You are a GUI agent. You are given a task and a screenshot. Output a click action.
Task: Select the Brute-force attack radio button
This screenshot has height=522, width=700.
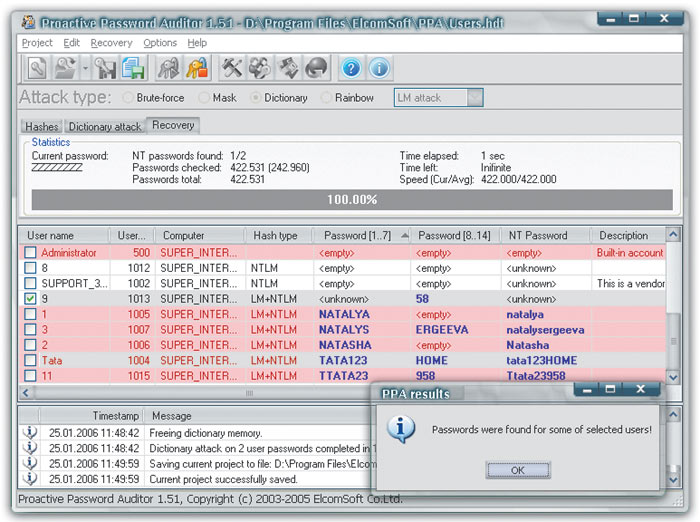[x=128, y=97]
